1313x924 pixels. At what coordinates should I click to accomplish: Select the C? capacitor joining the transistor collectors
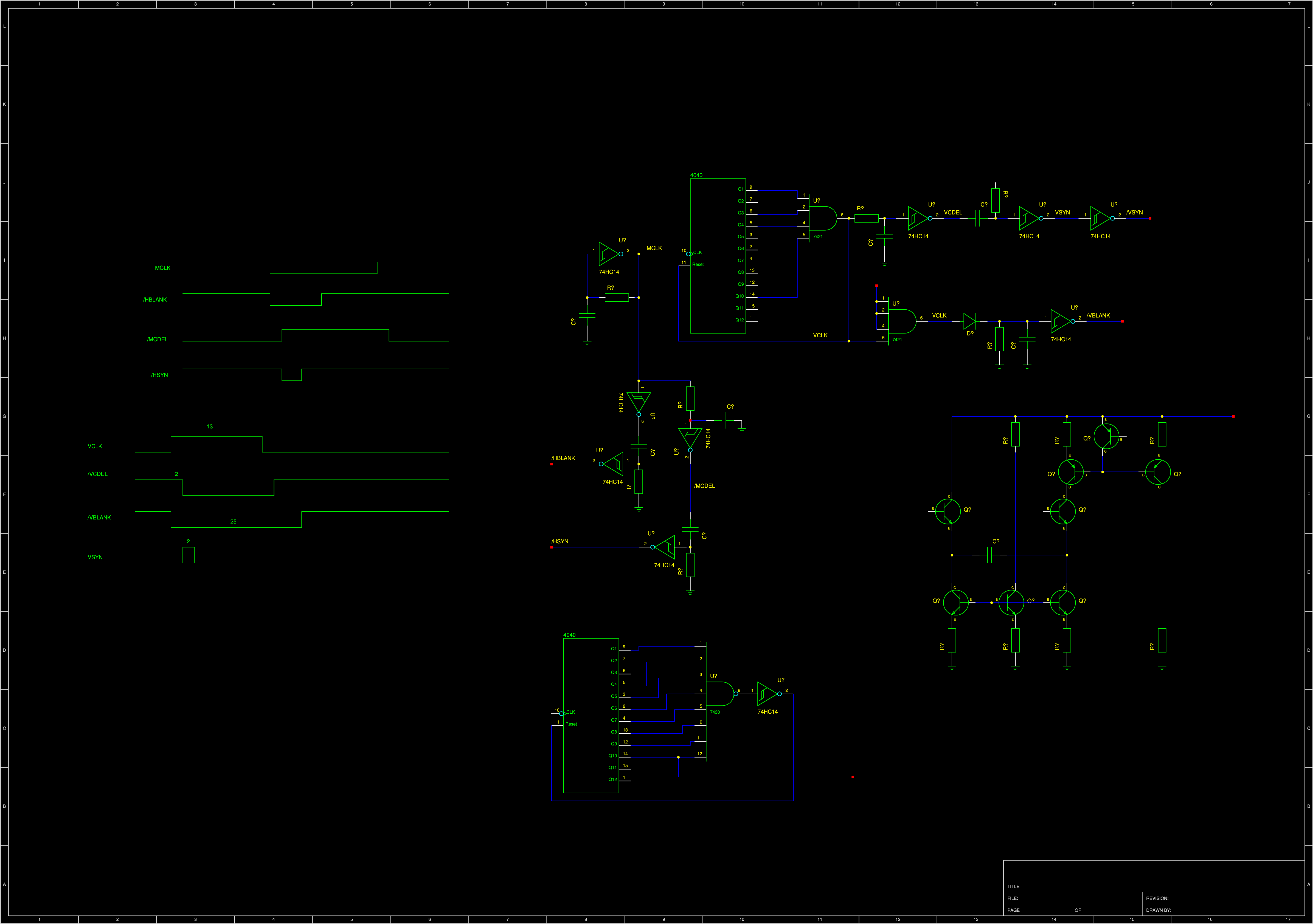[990, 555]
